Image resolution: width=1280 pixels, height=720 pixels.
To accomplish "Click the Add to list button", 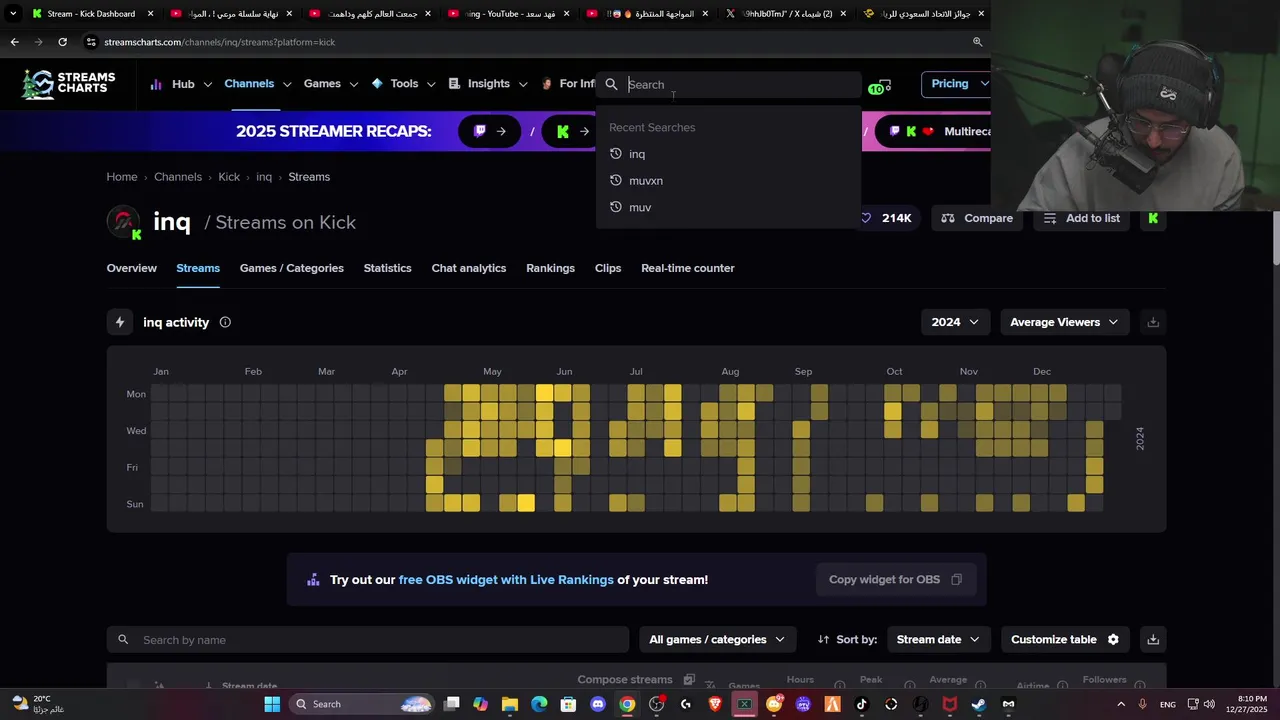I will [1081, 218].
